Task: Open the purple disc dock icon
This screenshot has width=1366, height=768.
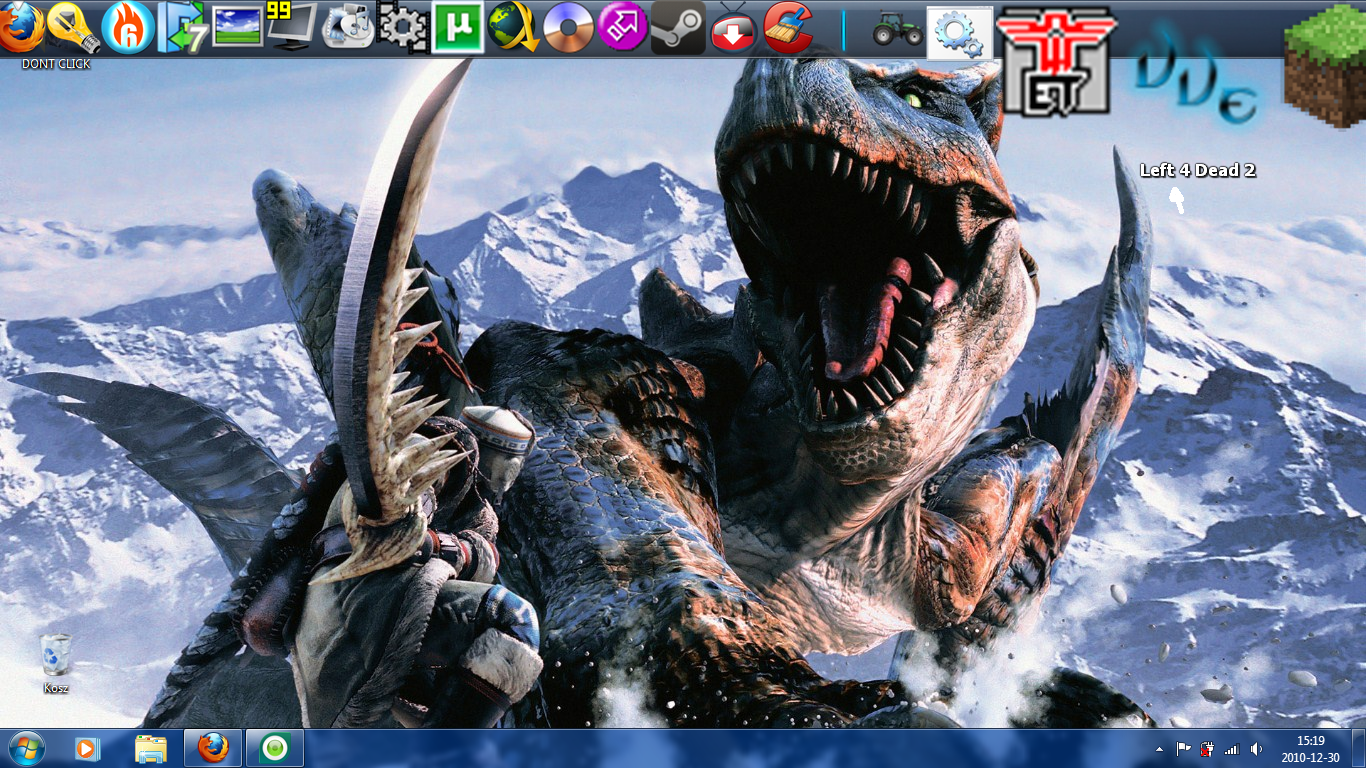Action: pos(568,28)
